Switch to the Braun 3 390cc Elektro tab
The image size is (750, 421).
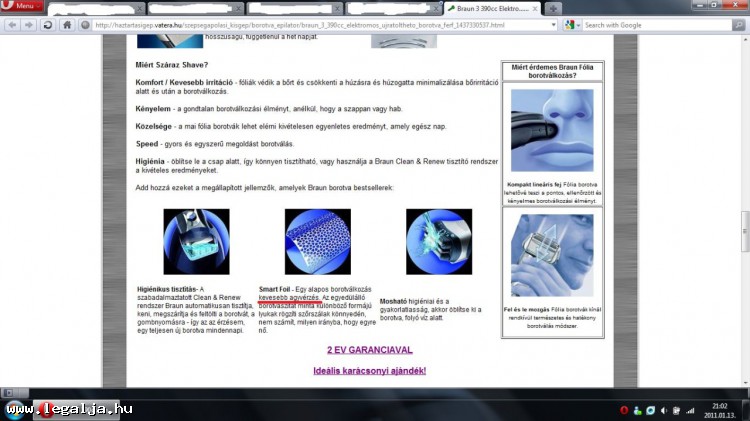coord(490,8)
